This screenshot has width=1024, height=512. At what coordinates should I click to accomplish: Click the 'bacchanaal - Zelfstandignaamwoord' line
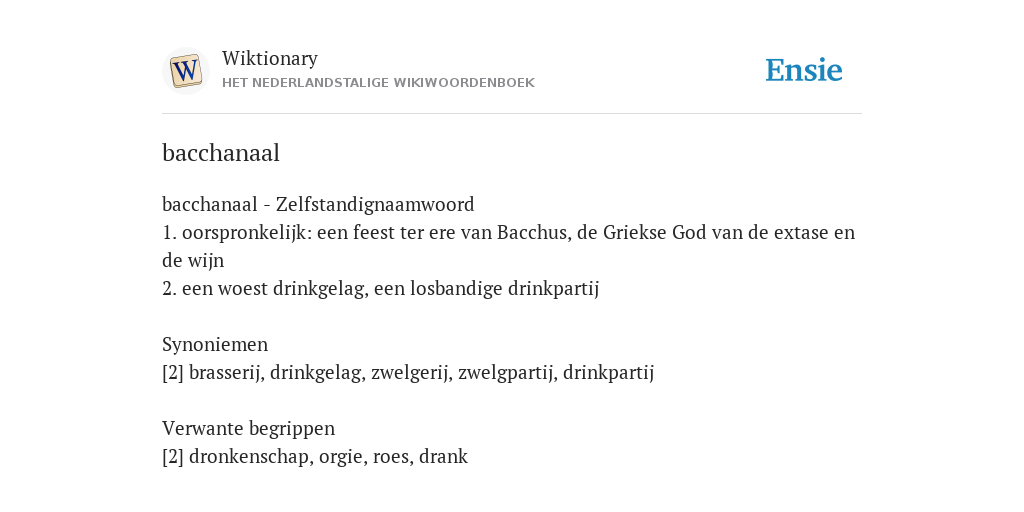318,204
